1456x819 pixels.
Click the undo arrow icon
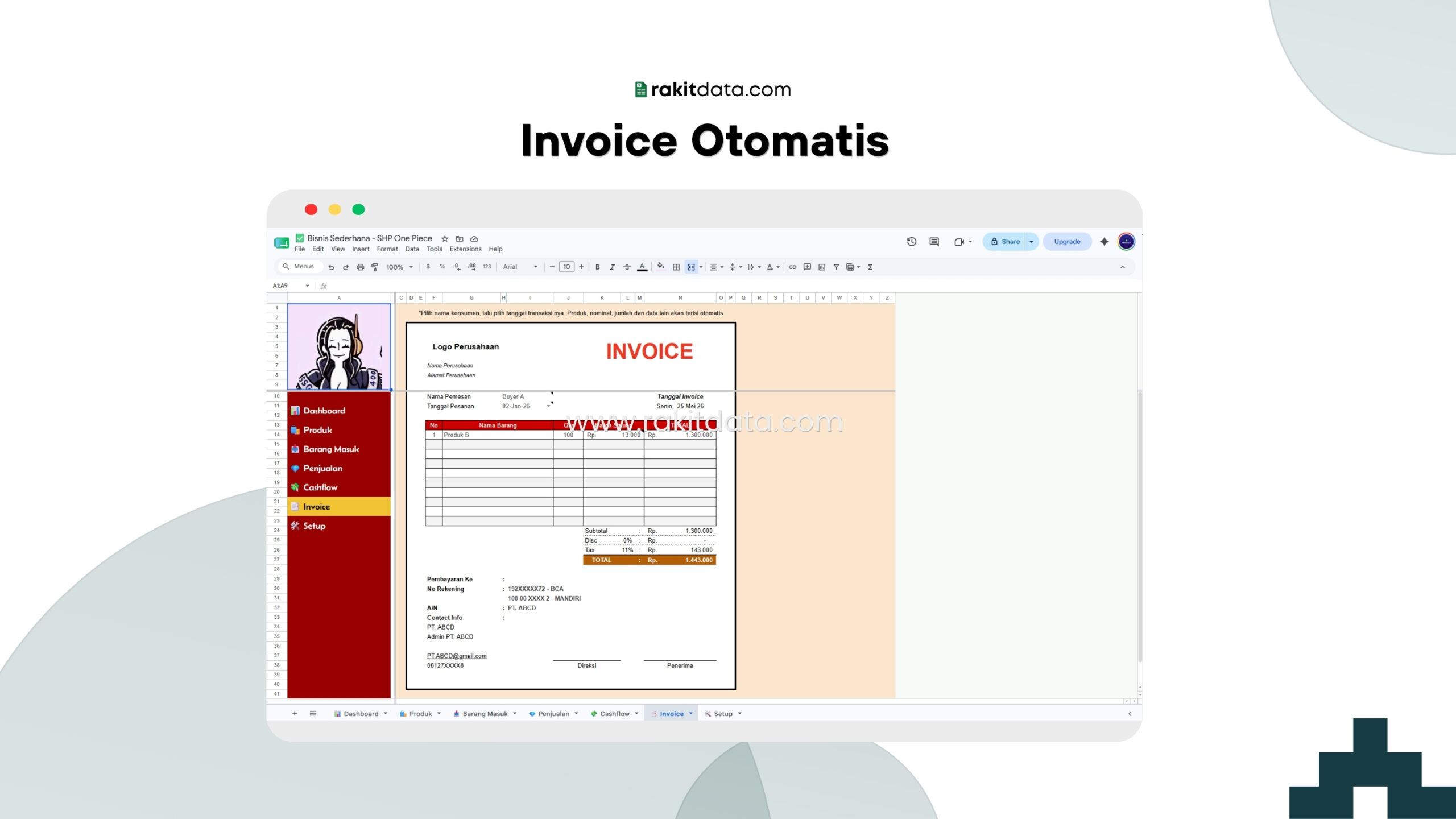click(x=331, y=267)
